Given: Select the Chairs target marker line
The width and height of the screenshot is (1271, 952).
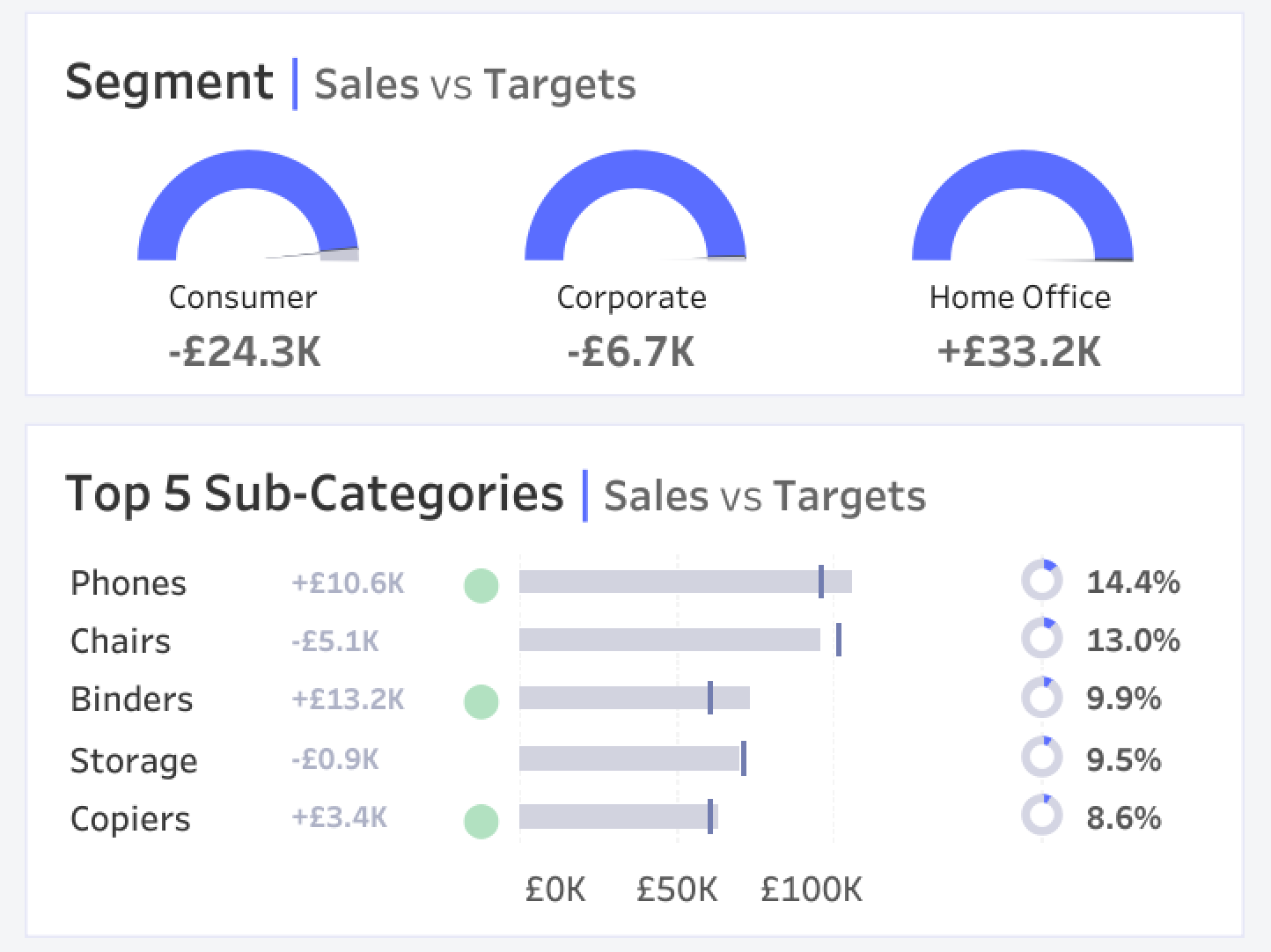Looking at the screenshot, I should (x=839, y=640).
